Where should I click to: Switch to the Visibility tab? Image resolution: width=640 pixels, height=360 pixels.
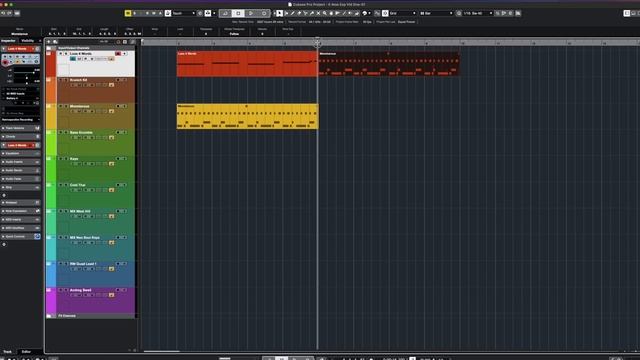tap(28, 41)
